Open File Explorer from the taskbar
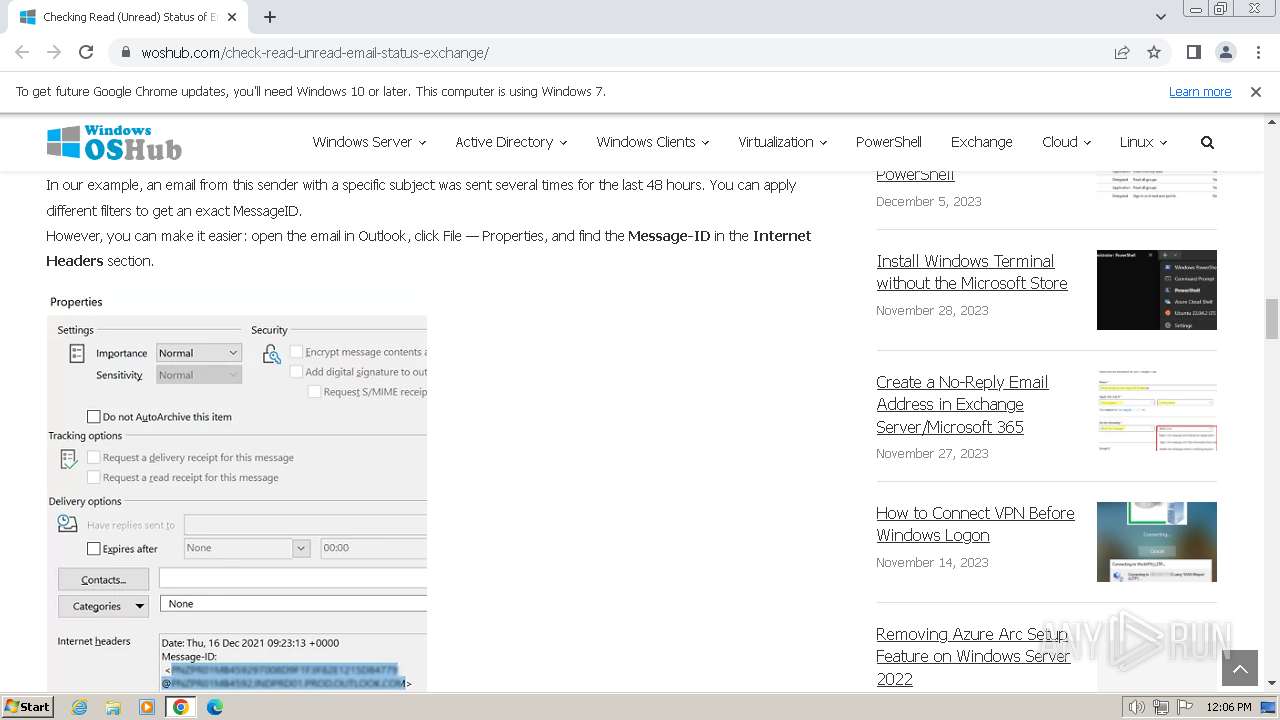 coord(113,707)
